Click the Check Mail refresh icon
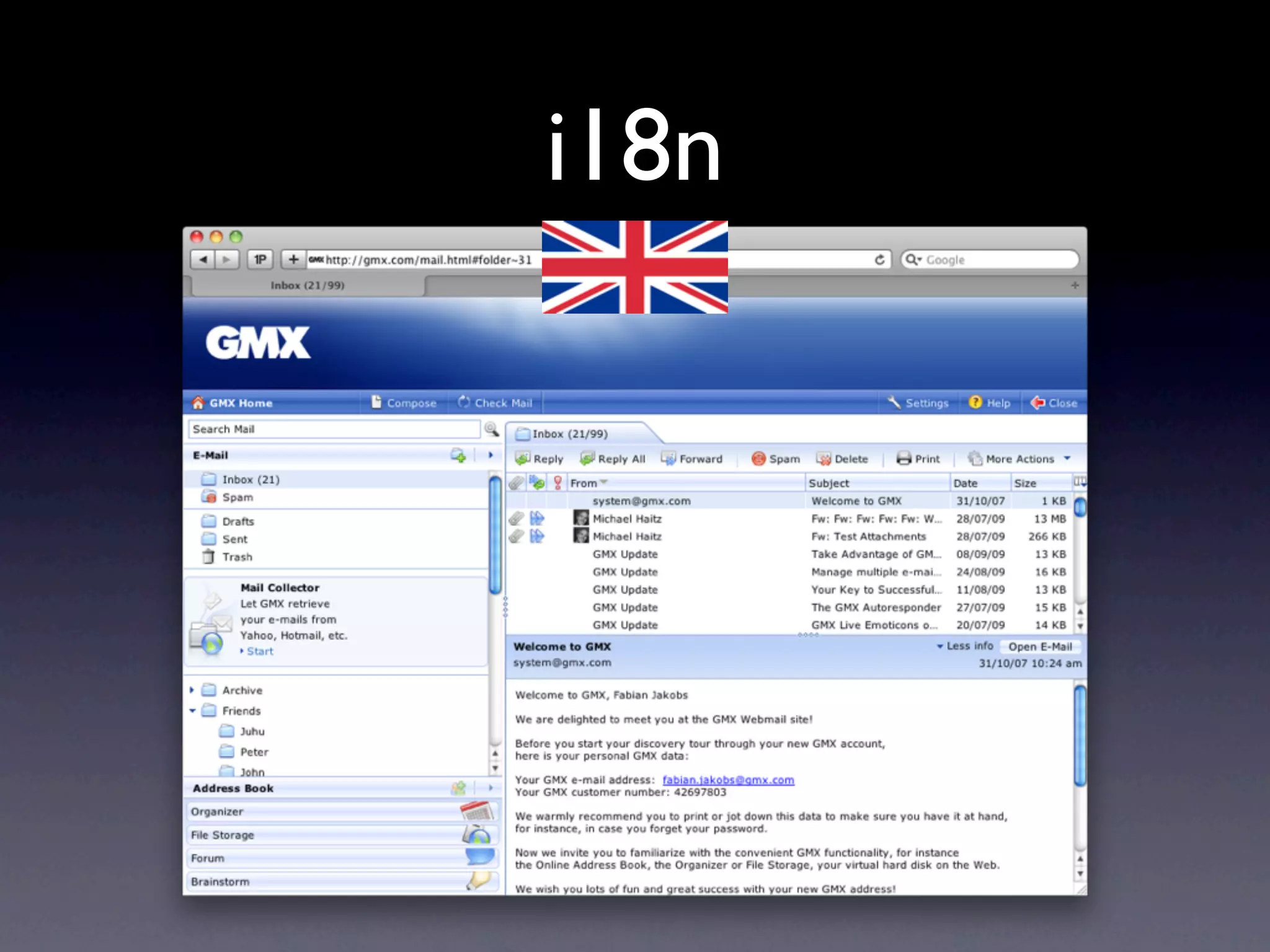 click(x=464, y=402)
